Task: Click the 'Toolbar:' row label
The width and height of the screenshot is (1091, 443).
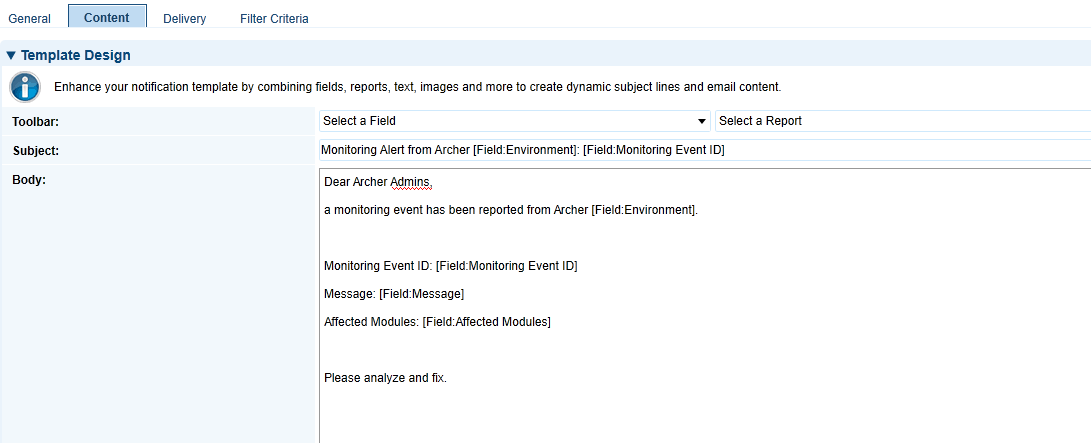Action: pyautogui.click(x=35, y=122)
